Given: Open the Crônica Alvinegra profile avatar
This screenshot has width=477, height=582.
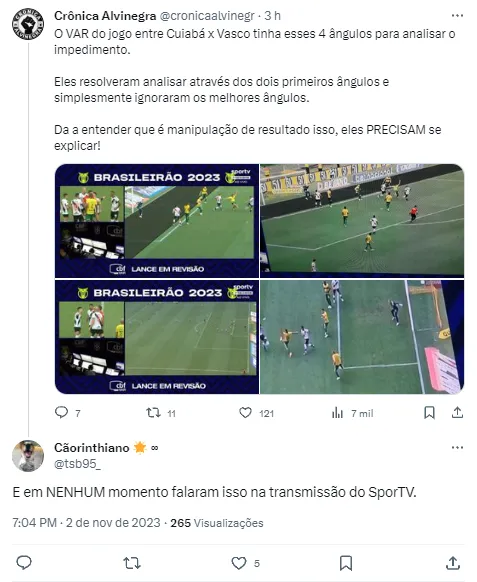Looking at the screenshot, I should click(28, 24).
